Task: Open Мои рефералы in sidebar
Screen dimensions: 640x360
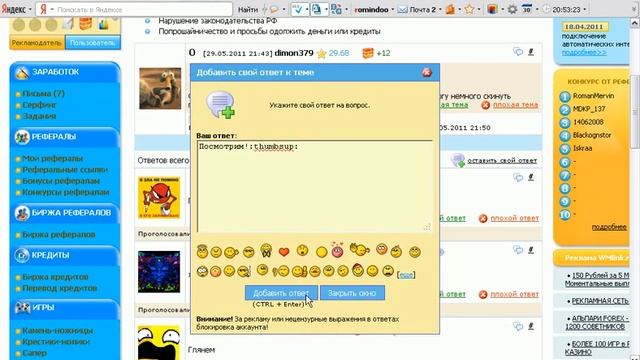Action: (52, 158)
